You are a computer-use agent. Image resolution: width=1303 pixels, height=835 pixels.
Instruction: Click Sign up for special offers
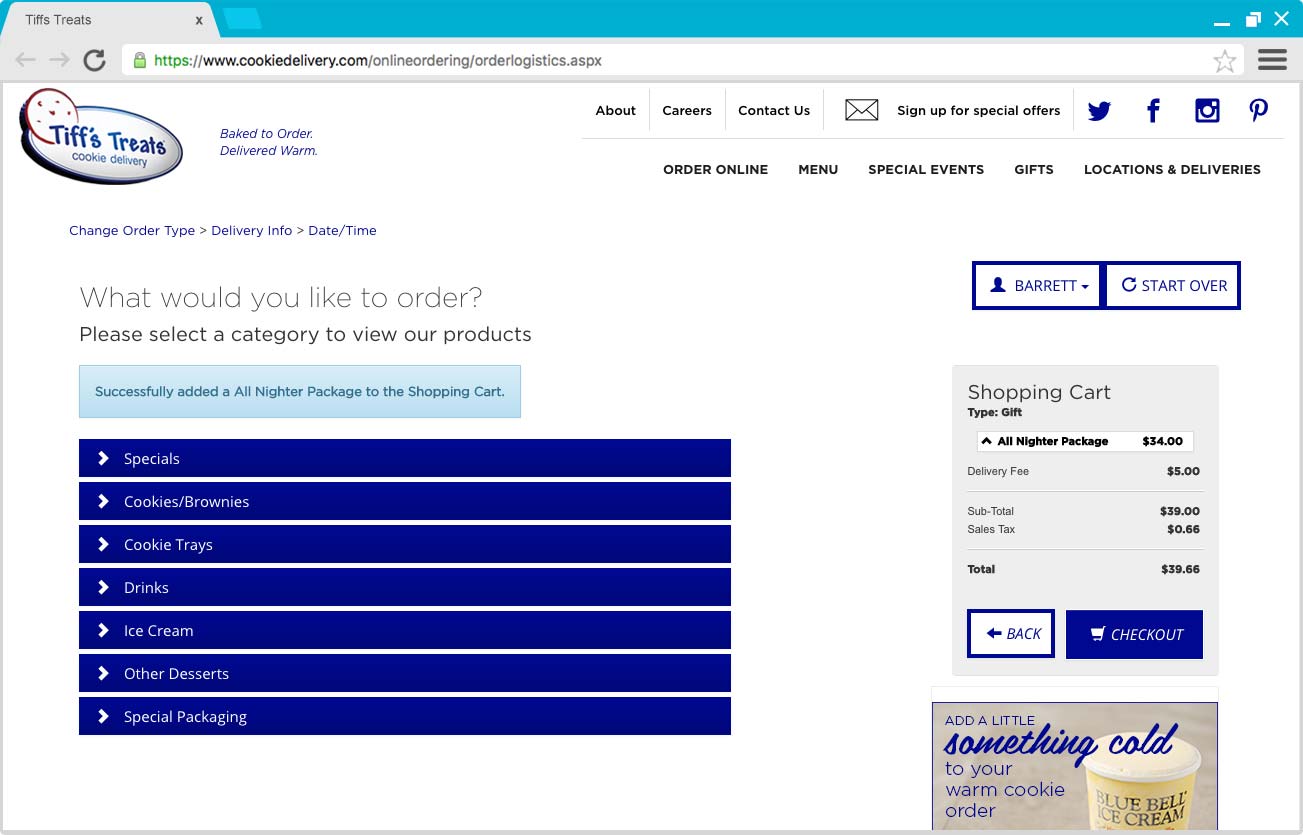[979, 111]
